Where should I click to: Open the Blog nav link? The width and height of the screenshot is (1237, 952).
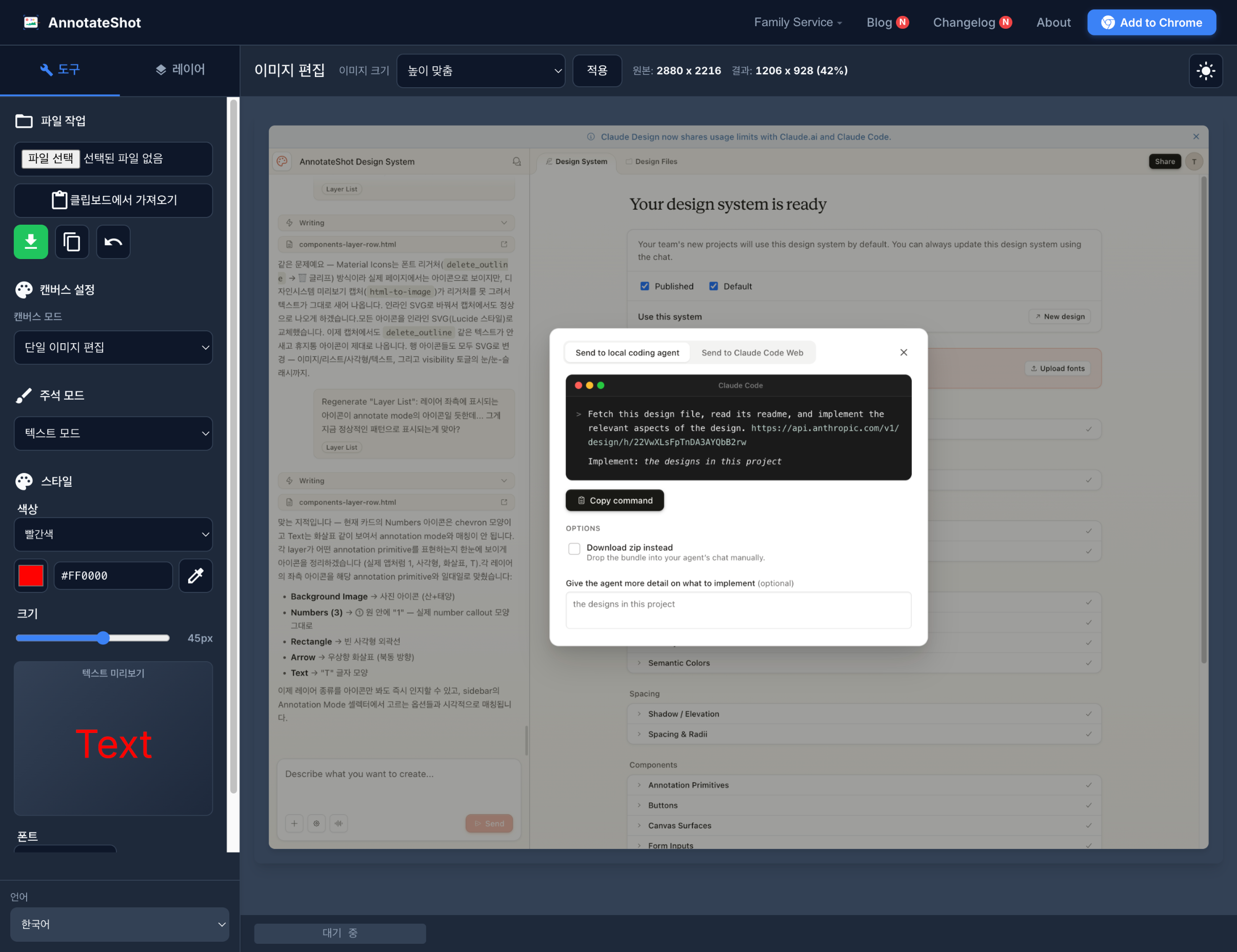888,22
